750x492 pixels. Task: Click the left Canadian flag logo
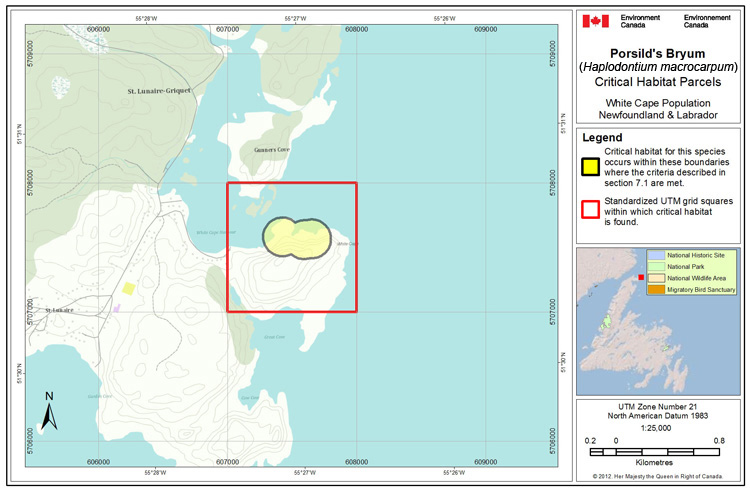596,20
